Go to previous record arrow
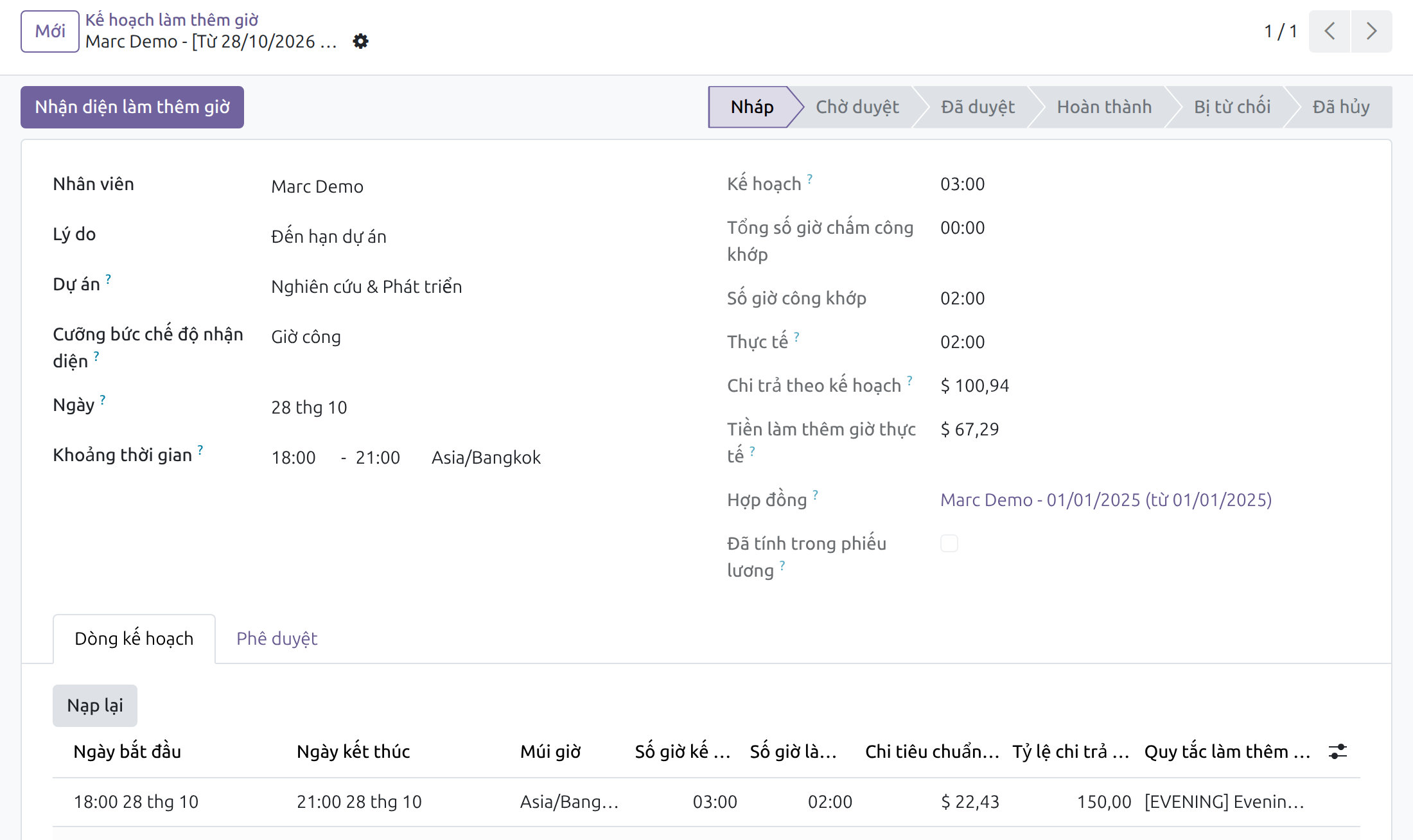Viewport: 1413px width, 840px height. click(x=1330, y=31)
